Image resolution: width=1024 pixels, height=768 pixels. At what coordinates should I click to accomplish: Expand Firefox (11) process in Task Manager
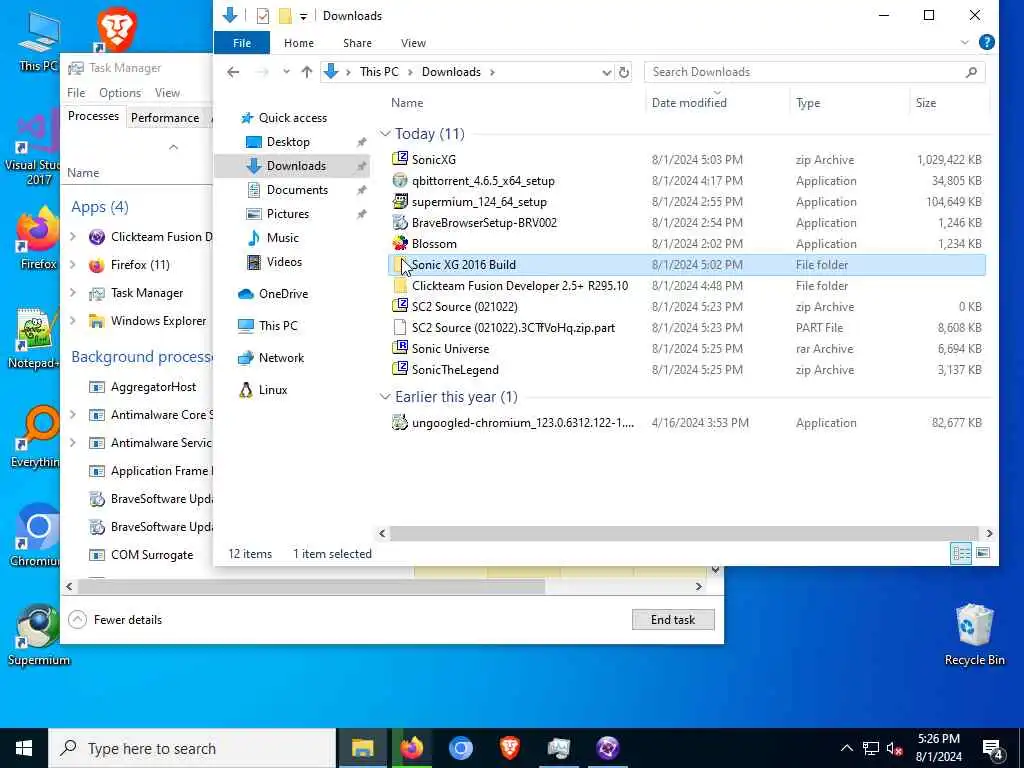73,264
